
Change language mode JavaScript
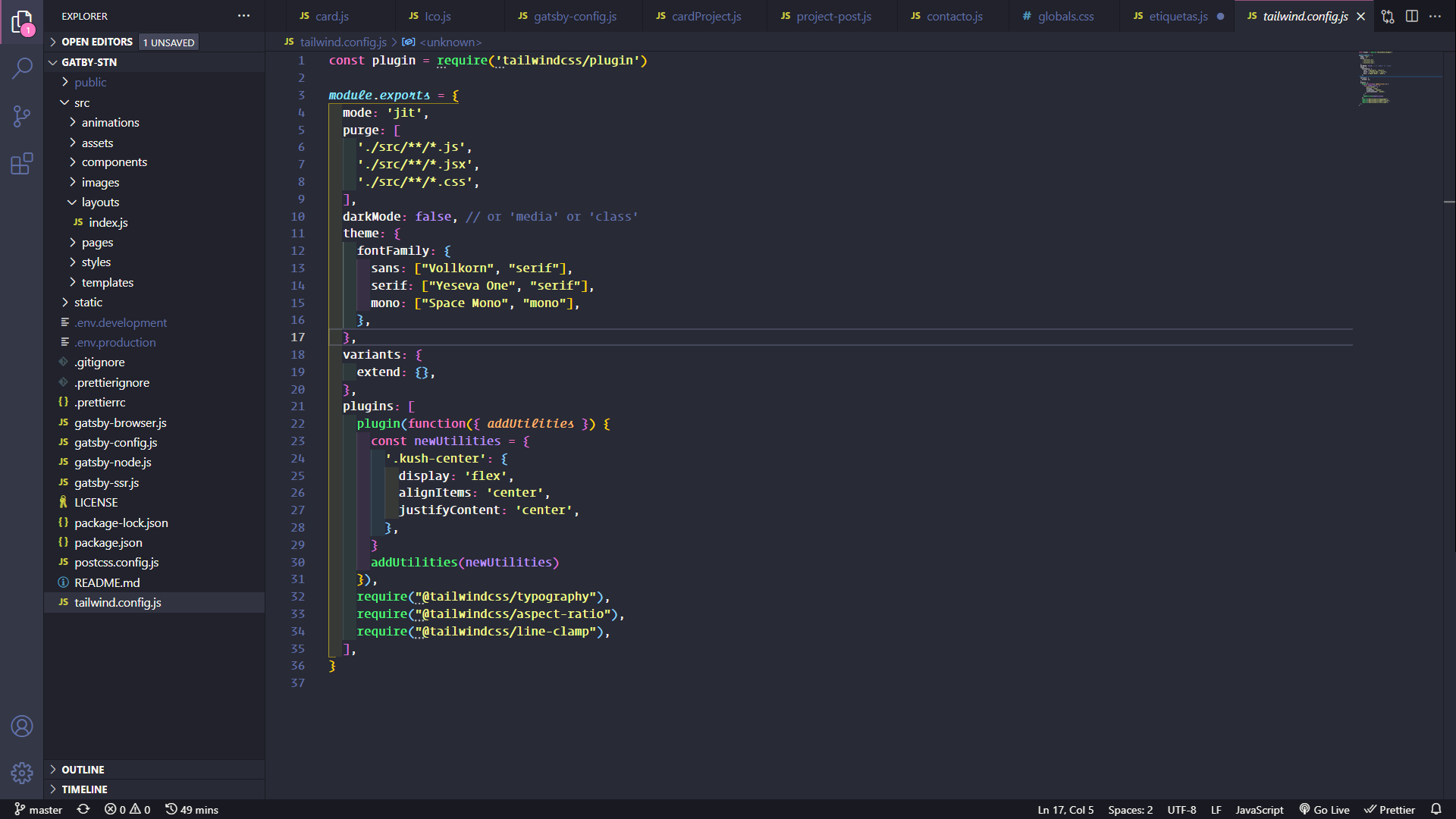click(1259, 809)
